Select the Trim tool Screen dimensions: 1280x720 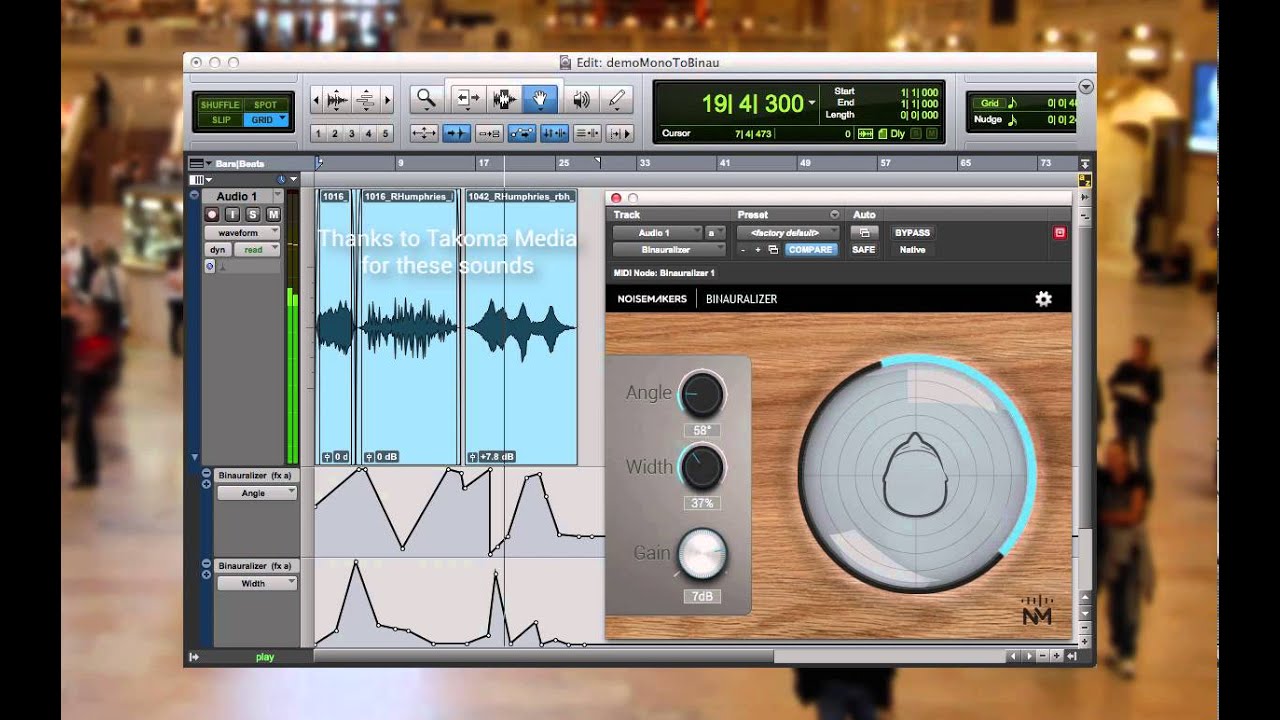click(x=468, y=98)
